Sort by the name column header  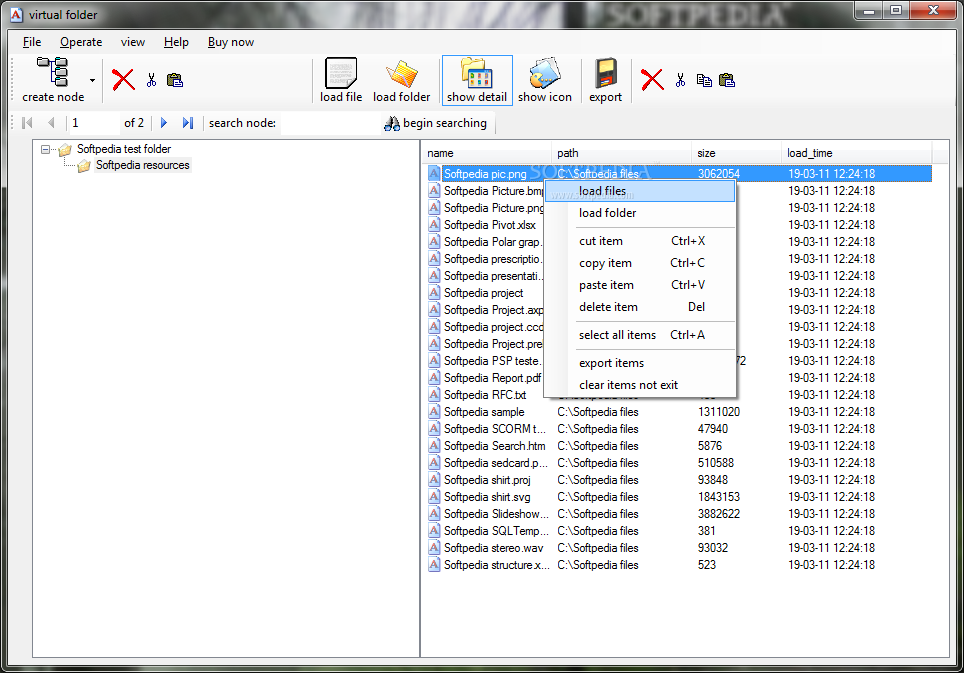point(486,153)
